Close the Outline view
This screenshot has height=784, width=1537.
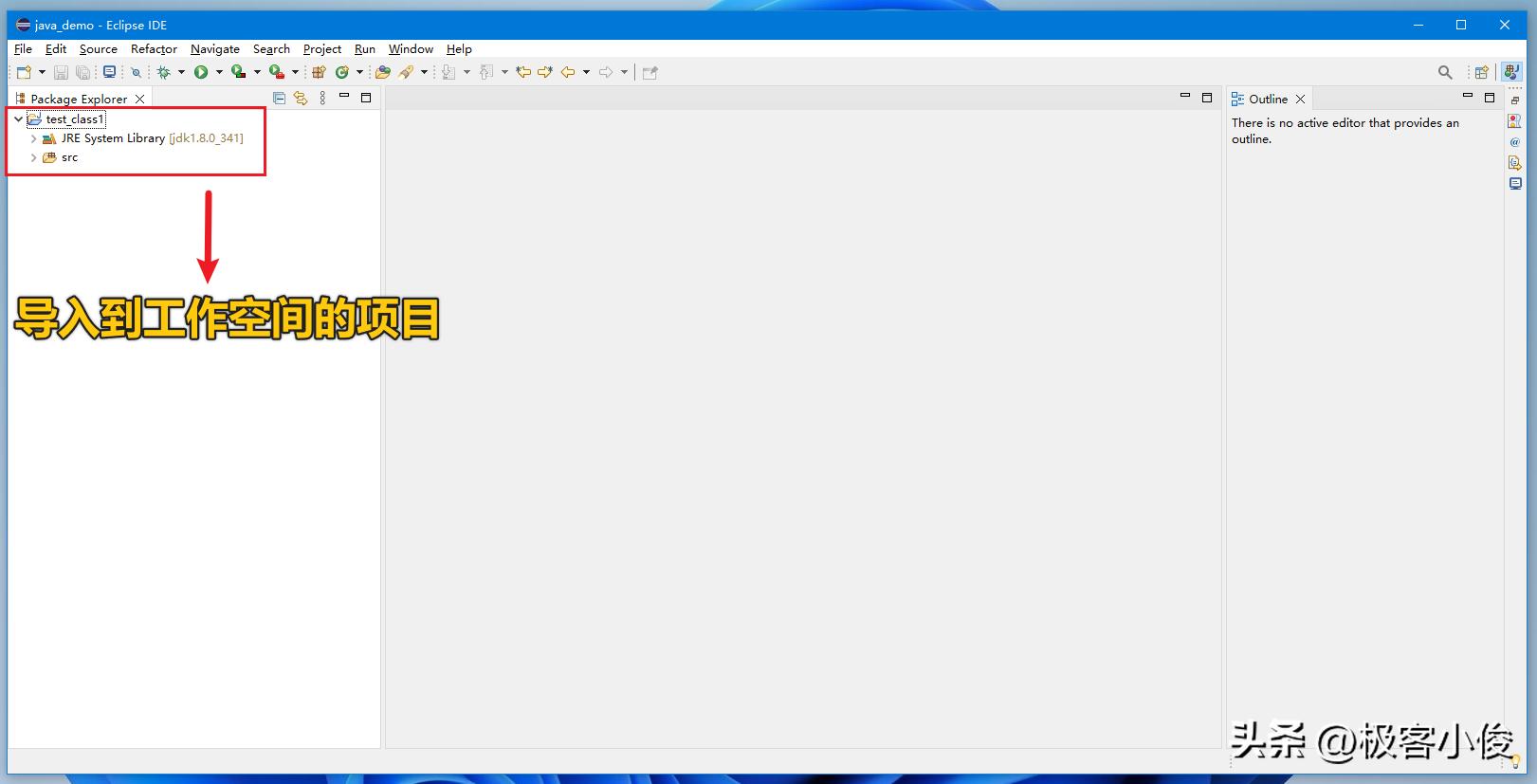pyautogui.click(x=1301, y=99)
